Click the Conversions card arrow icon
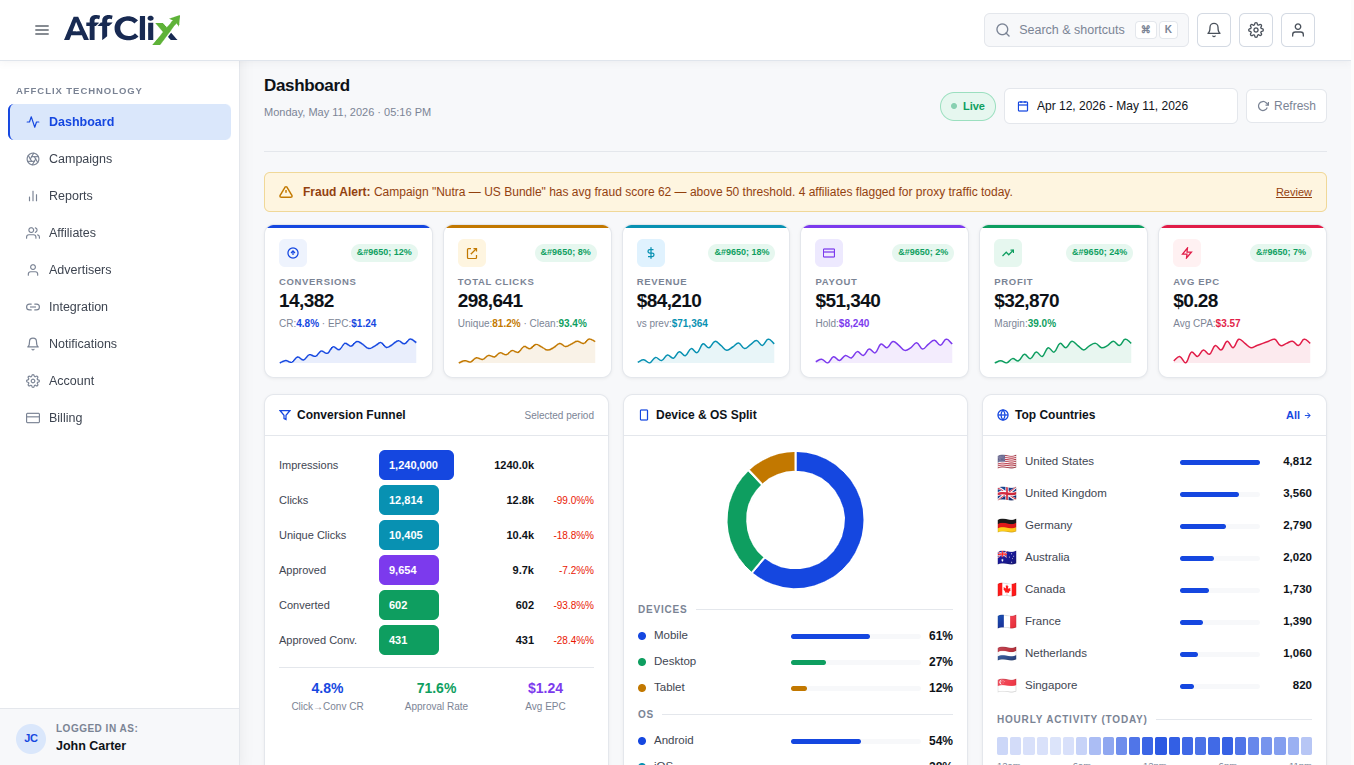The image size is (1354, 765). [293, 253]
